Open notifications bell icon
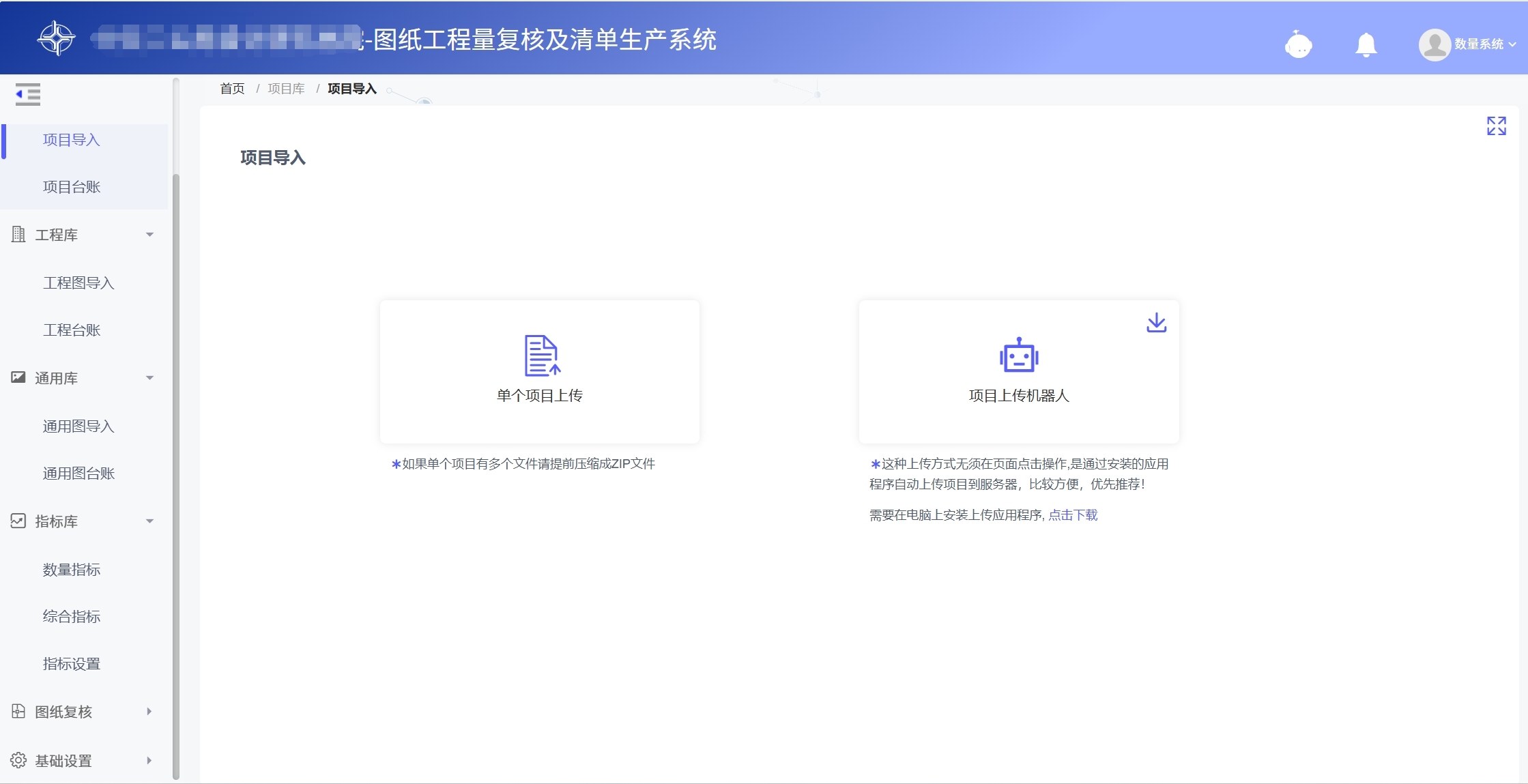The height and width of the screenshot is (784, 1528). (x=1366, y=45)
